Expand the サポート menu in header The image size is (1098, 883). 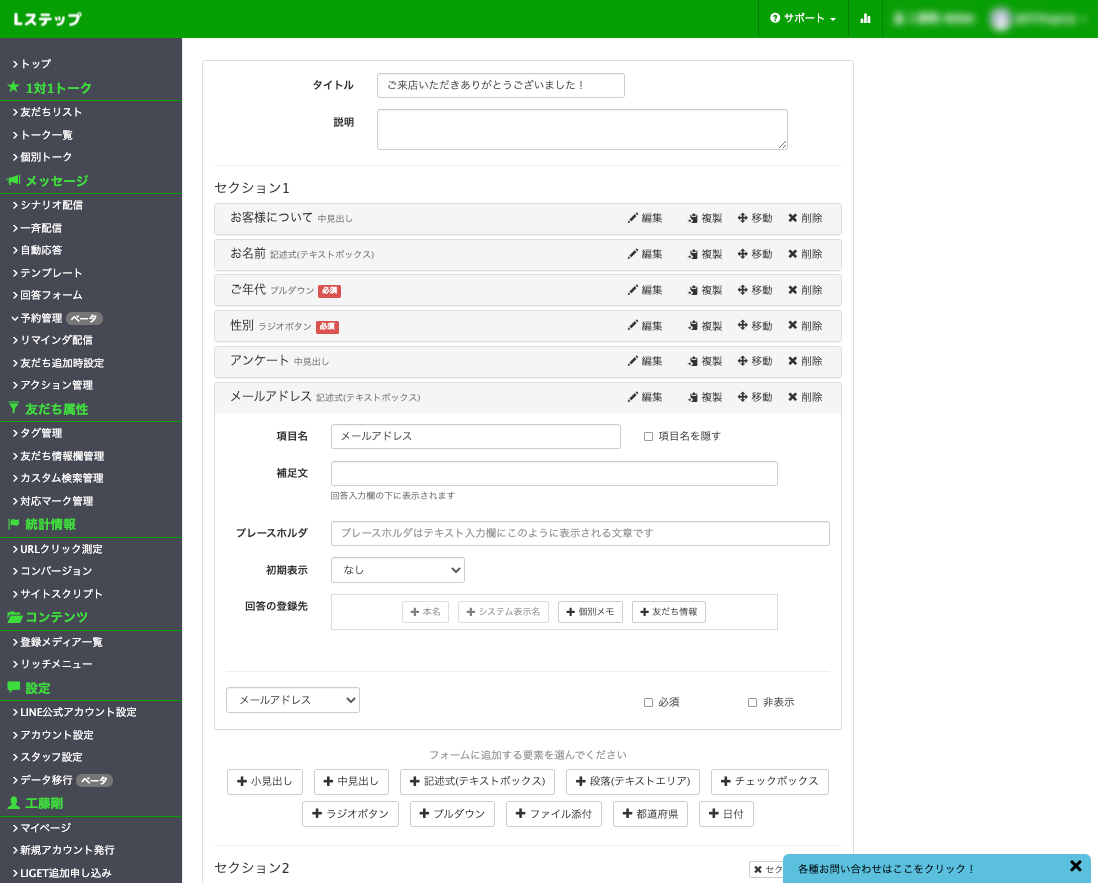pos(803,18)
